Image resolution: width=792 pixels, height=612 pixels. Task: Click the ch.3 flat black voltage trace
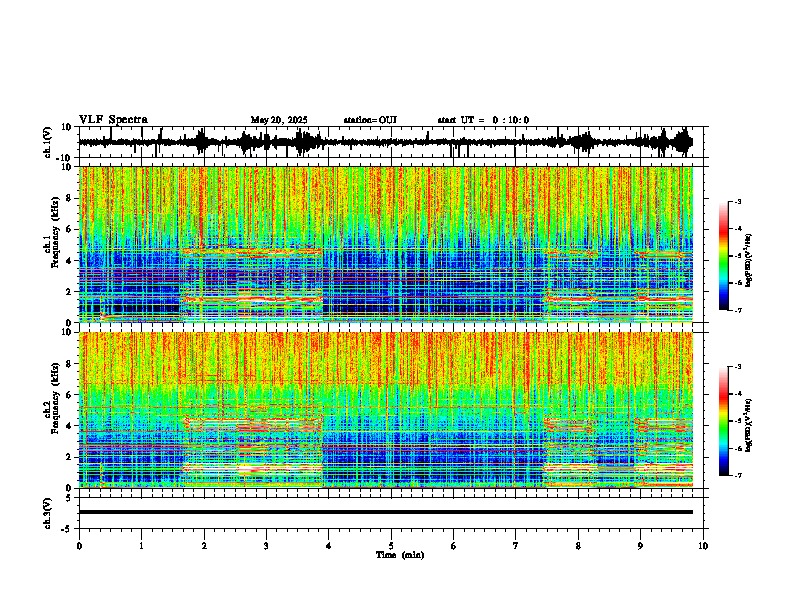tap(386, 512)
